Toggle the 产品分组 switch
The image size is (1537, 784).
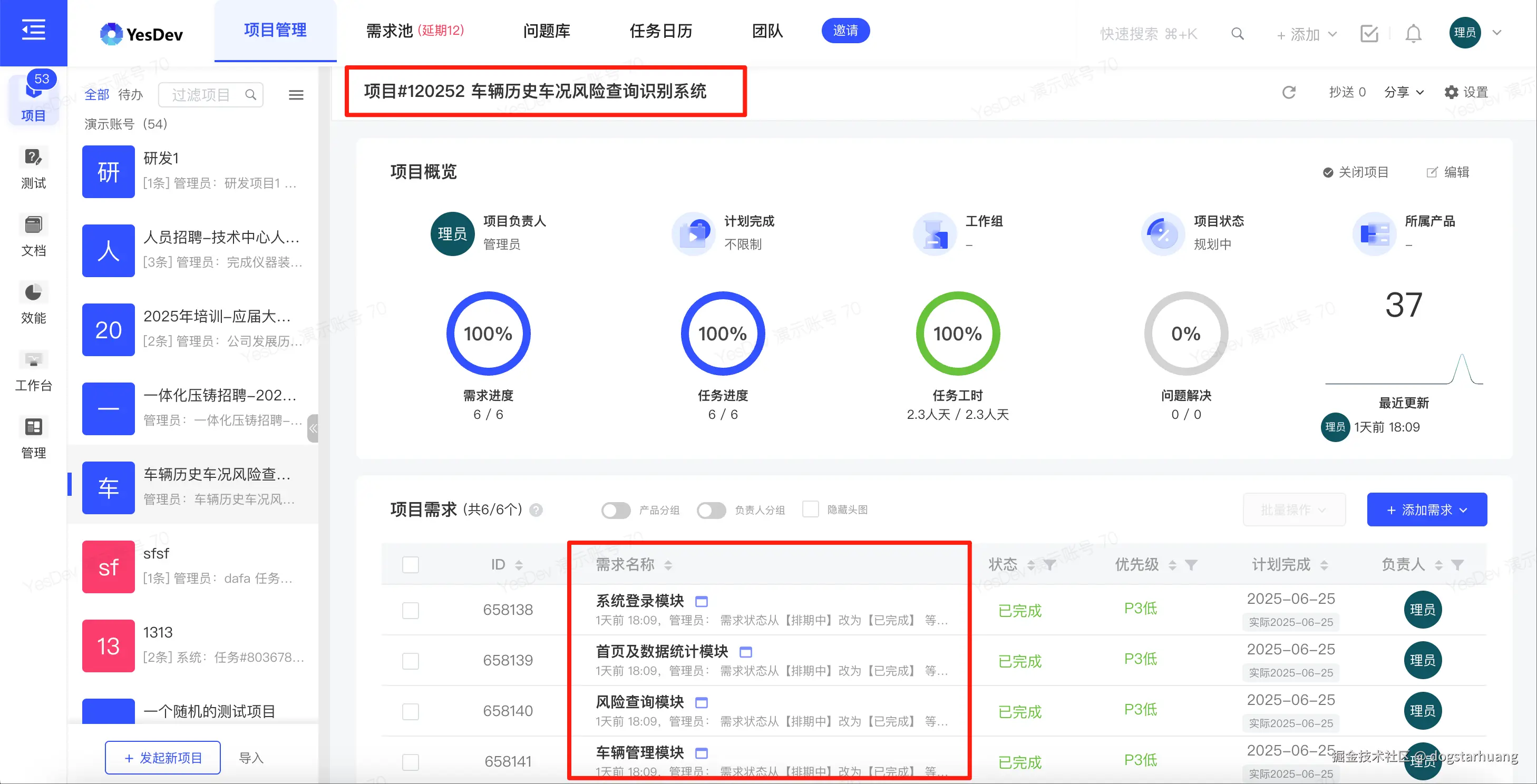pos(615,511)
